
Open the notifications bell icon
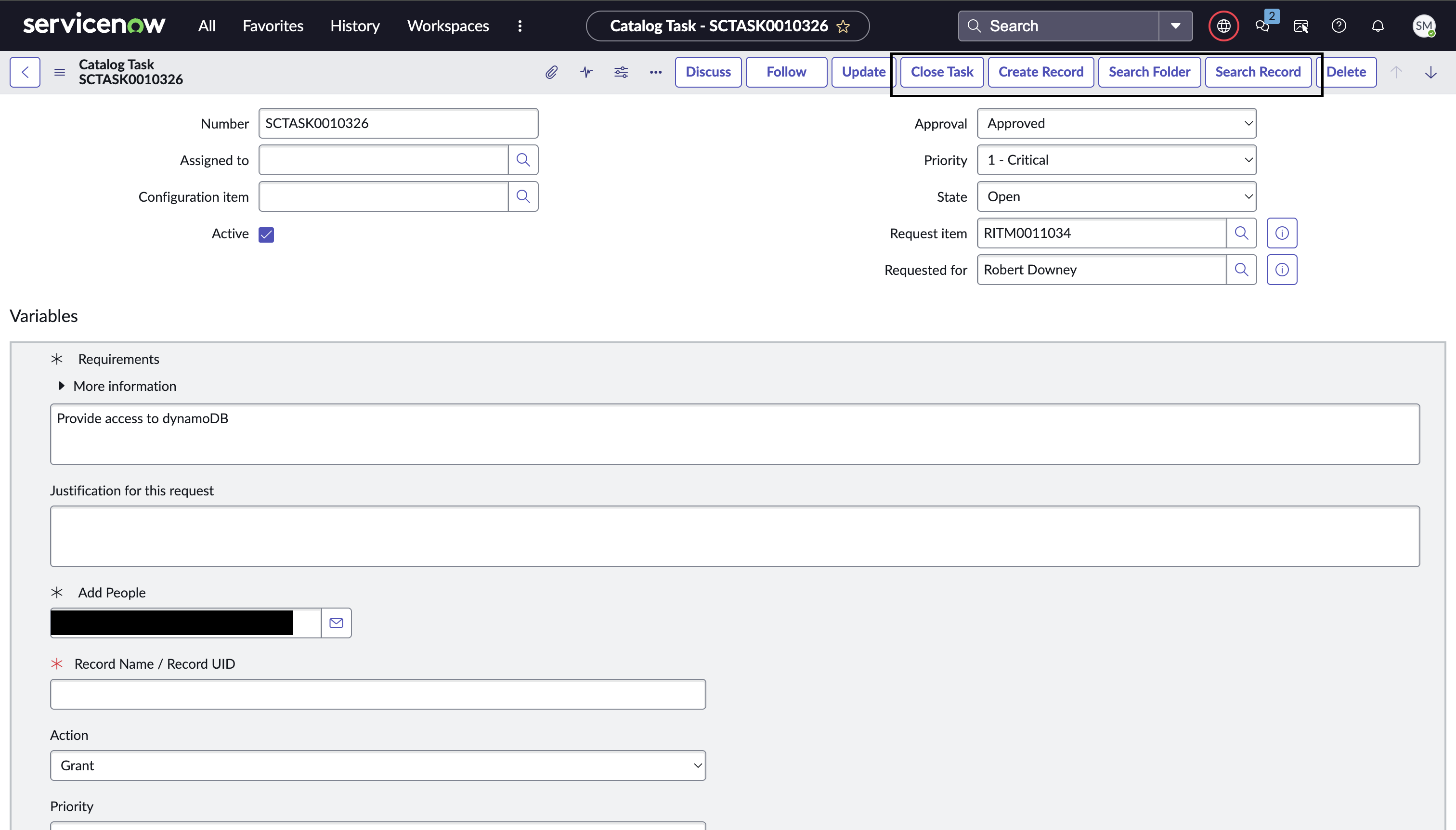point(1378,26)
